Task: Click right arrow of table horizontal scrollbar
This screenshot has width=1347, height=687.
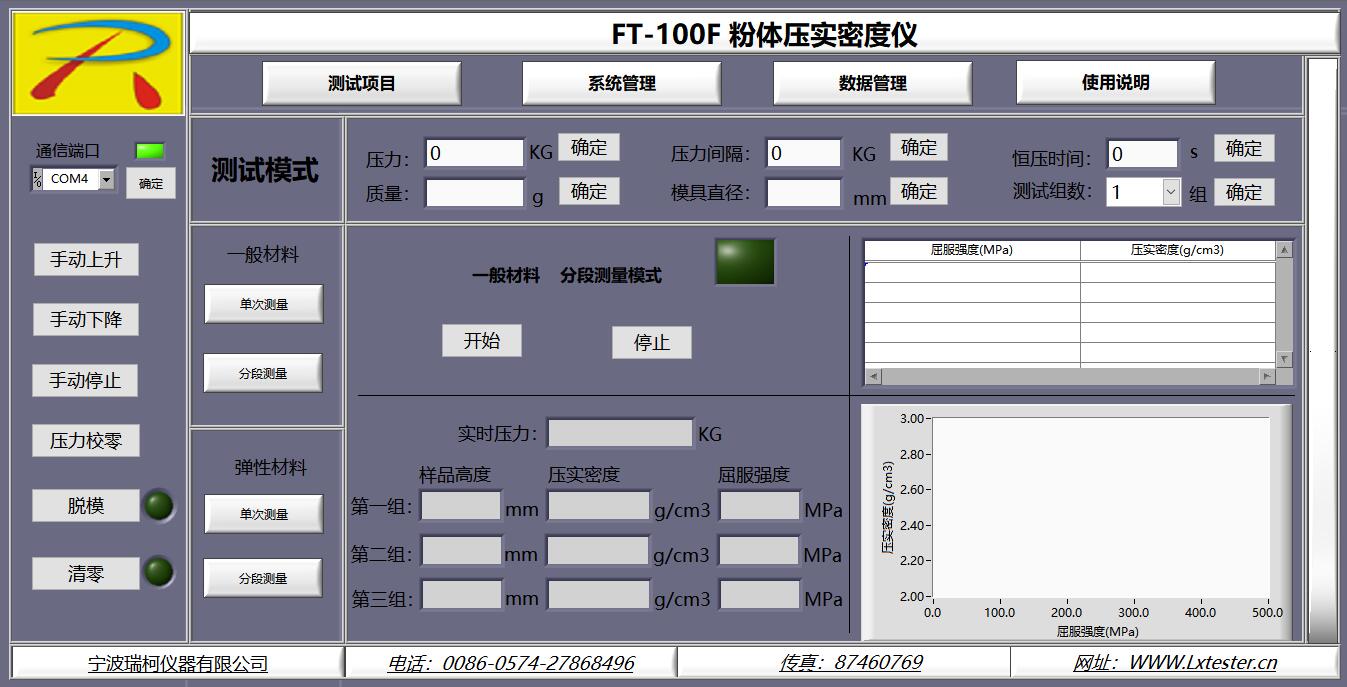Action: coord(1266,377)
